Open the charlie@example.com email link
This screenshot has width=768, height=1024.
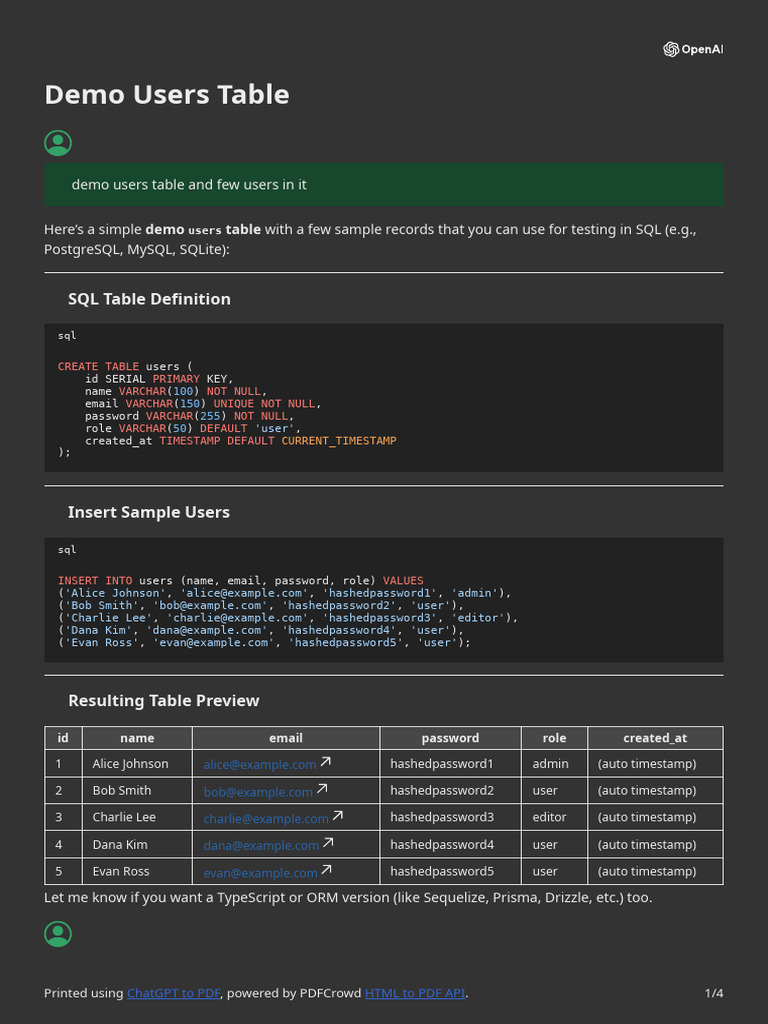click(x=266, y=818)
